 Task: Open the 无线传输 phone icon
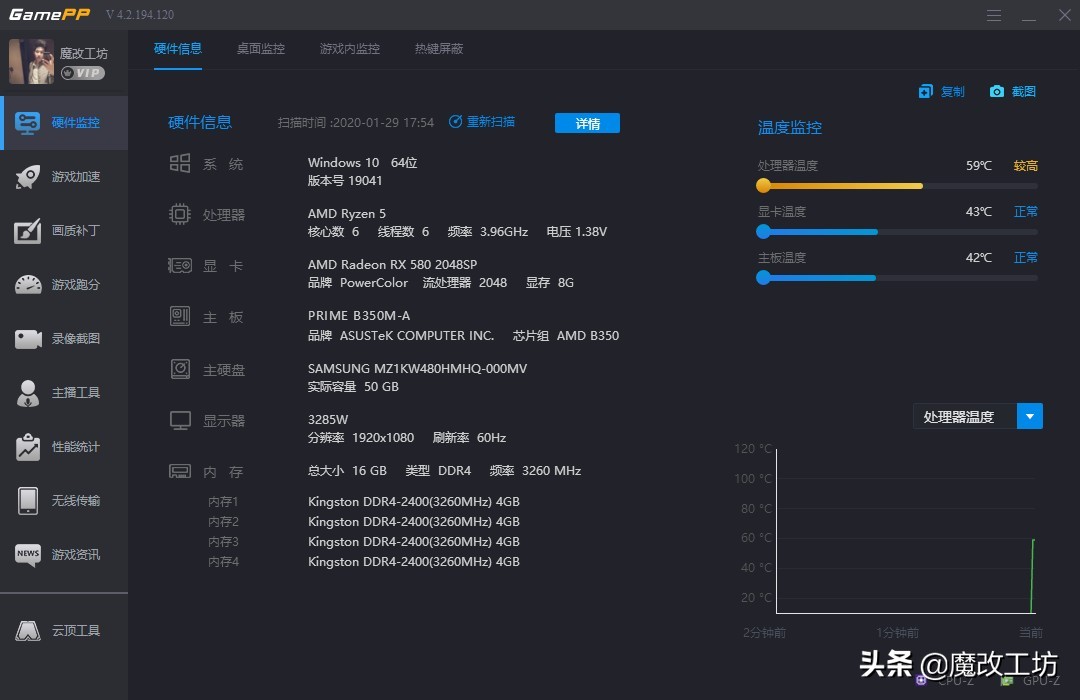tap(28, 501)
